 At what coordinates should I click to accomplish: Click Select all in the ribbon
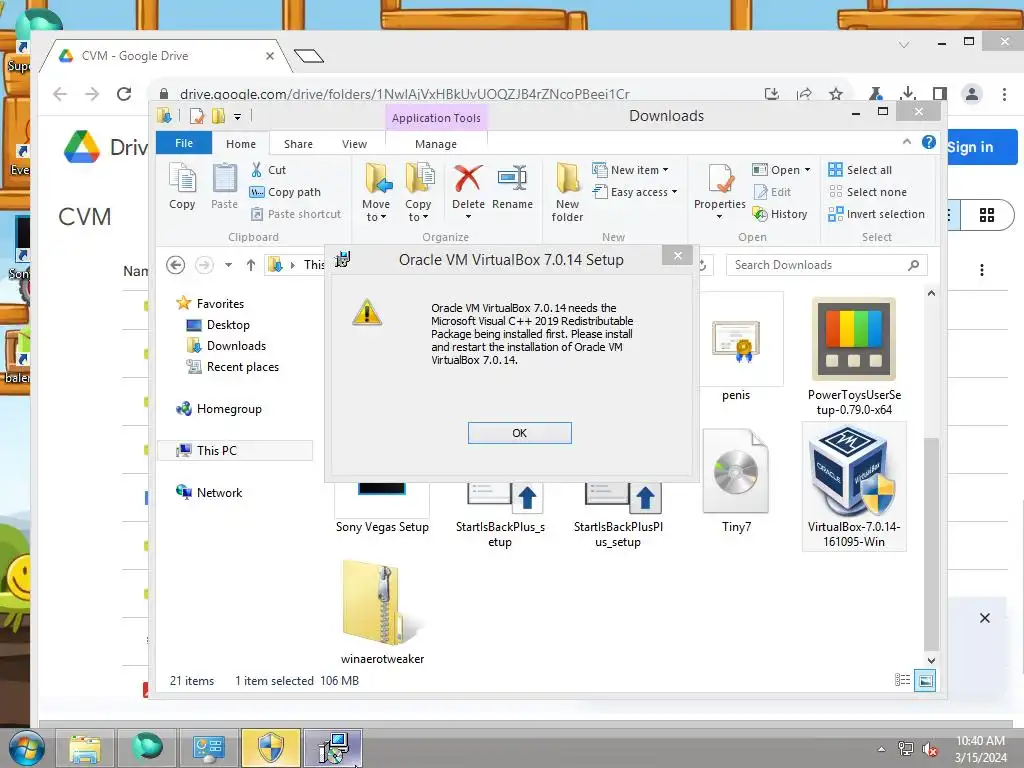(x=860, y=170)
